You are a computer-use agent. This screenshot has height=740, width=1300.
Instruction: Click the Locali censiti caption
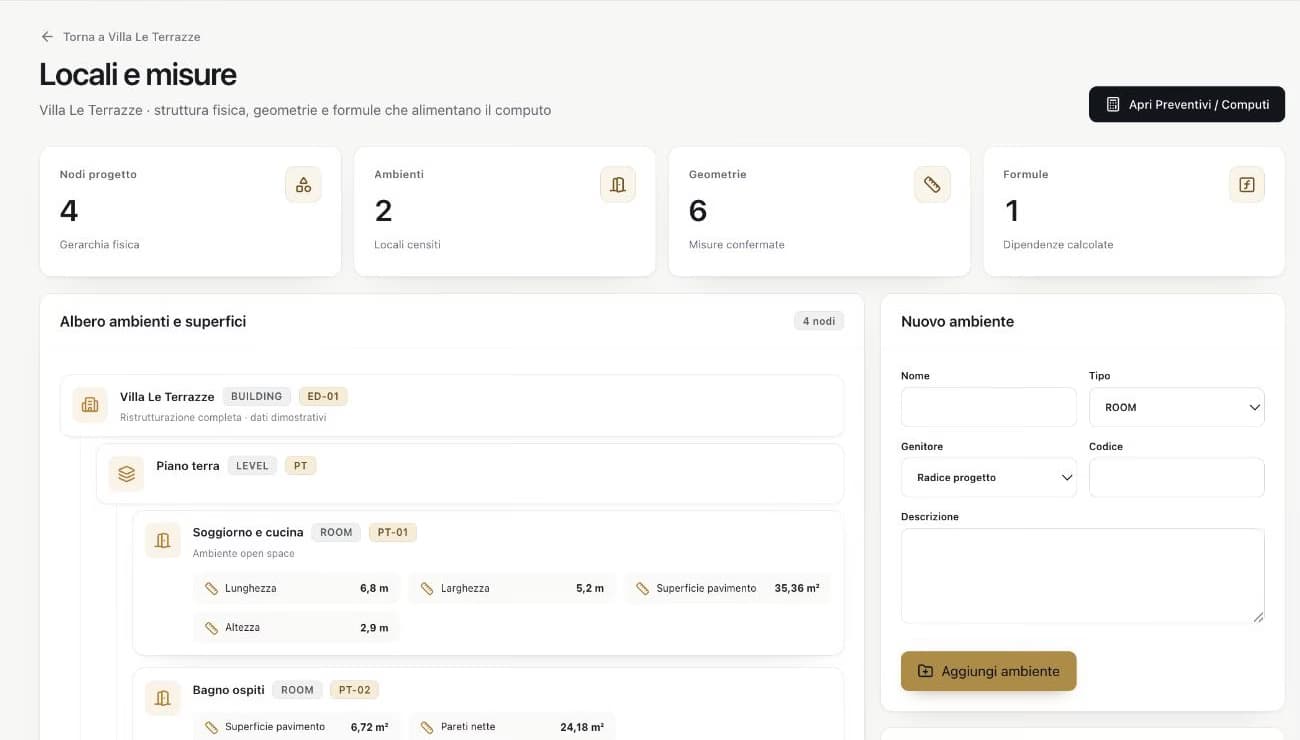pyautogui.click(x=407, y=245)
